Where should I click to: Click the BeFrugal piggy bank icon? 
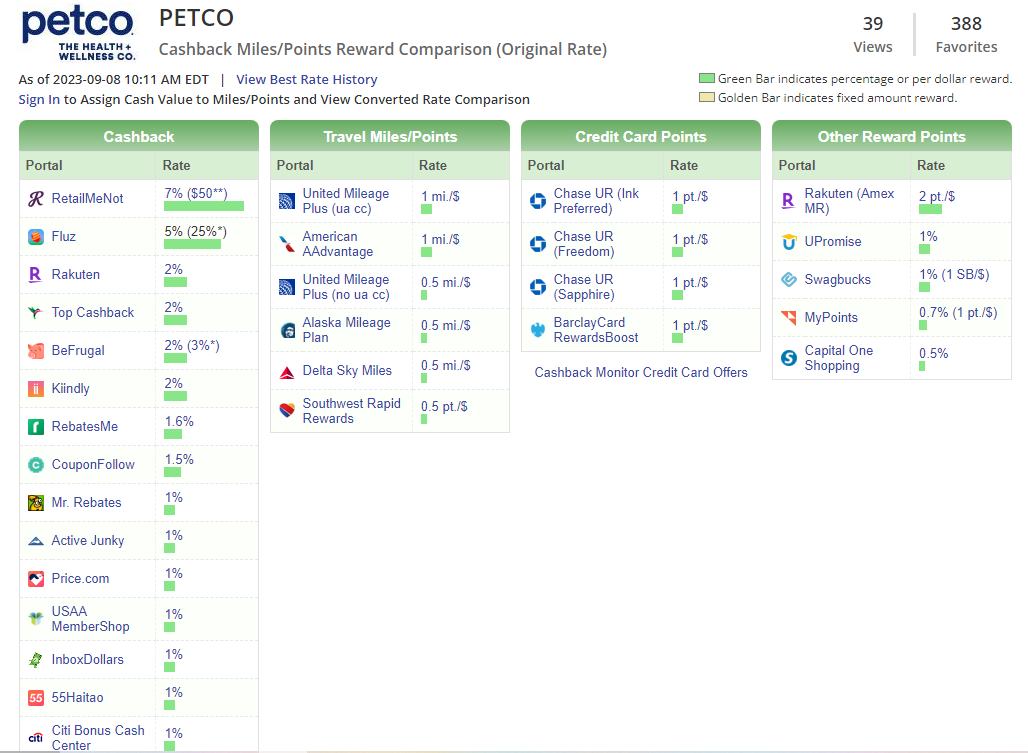pos(36,351)
